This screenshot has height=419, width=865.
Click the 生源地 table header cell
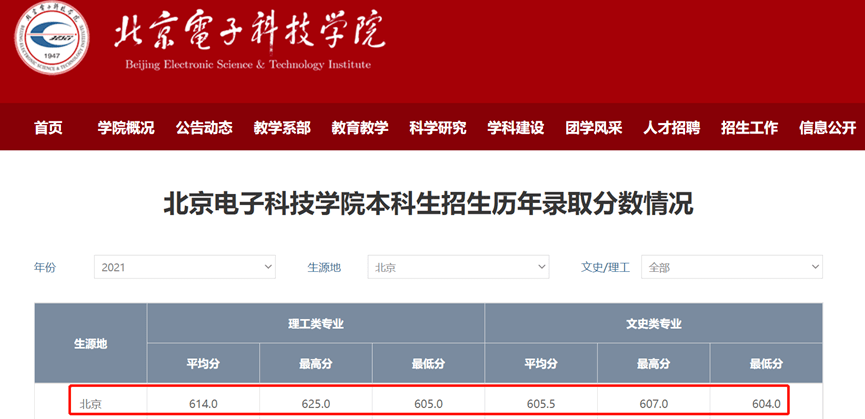pyautogui.click(x=90, y=343)
